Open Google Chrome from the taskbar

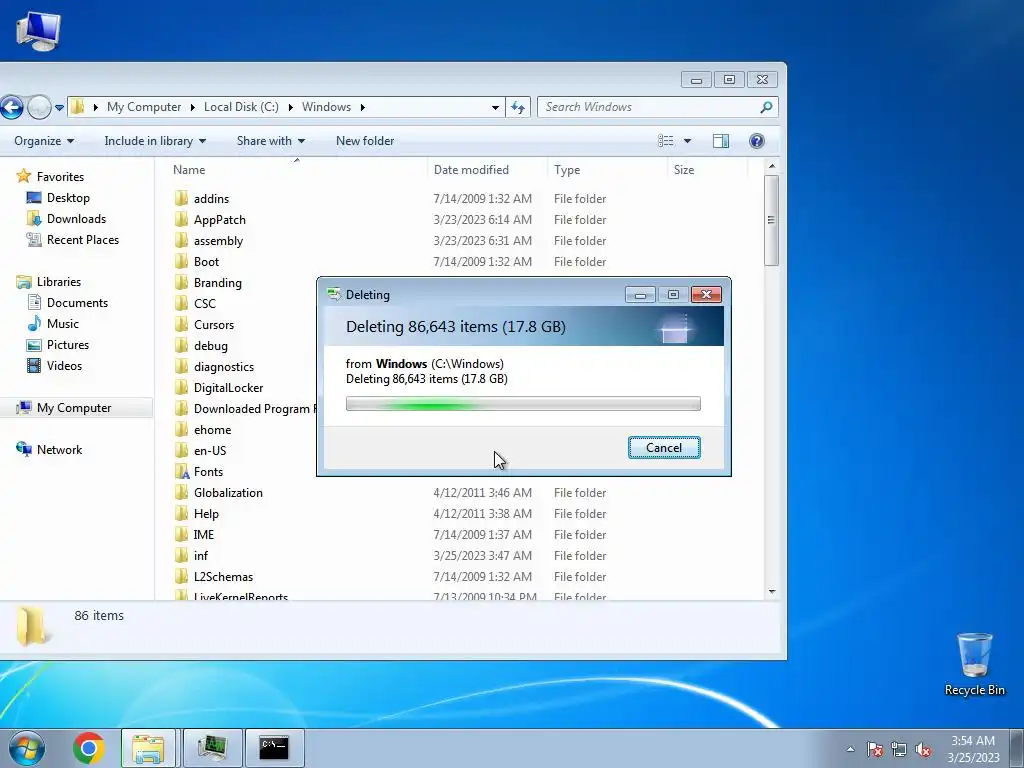point(89,748)
